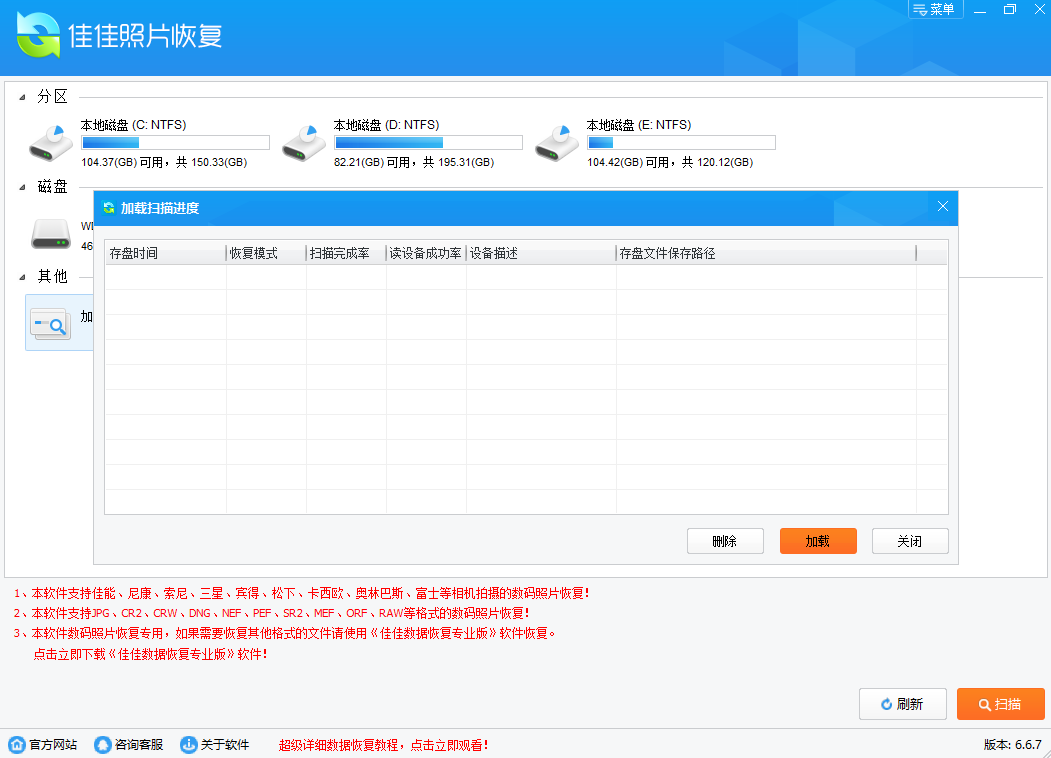
Task: Click the 删除 button in dialog
Action: (x=725, y=541)
